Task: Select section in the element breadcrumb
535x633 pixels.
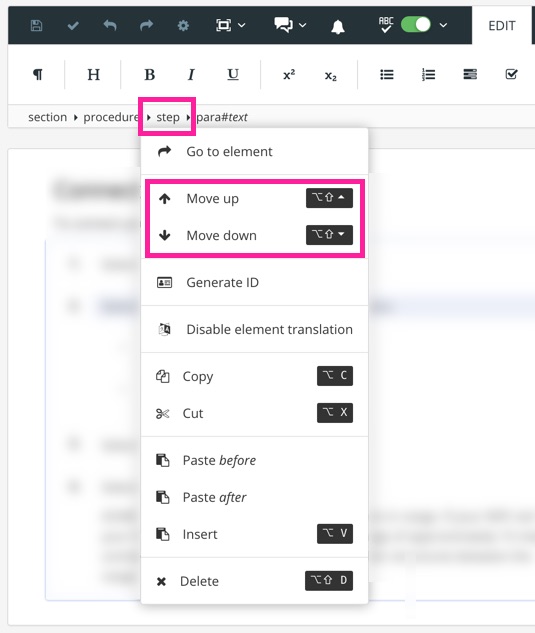Action: 48,117
